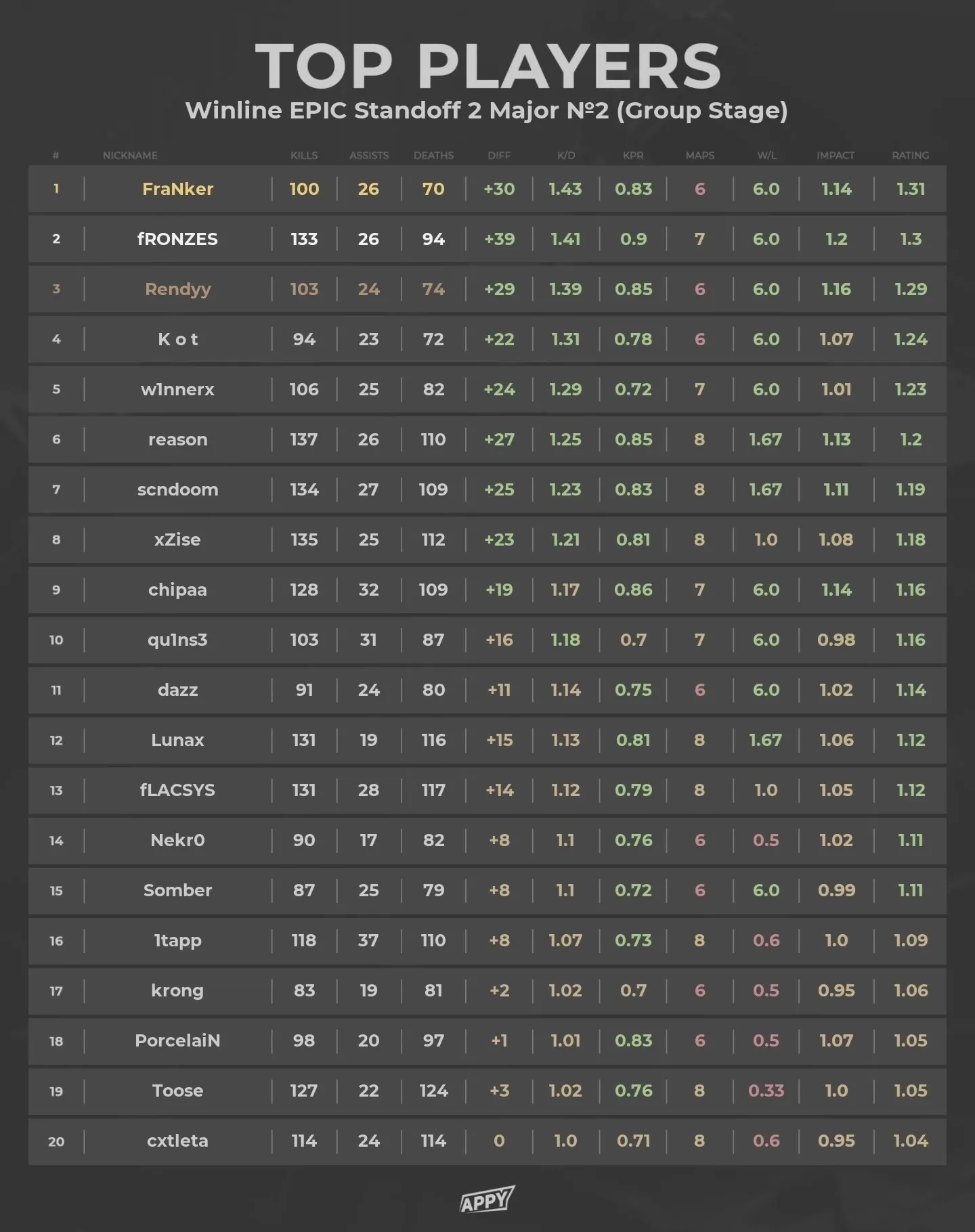Click Toose's deaths value 124
975x1232 pixels.
433,1091
